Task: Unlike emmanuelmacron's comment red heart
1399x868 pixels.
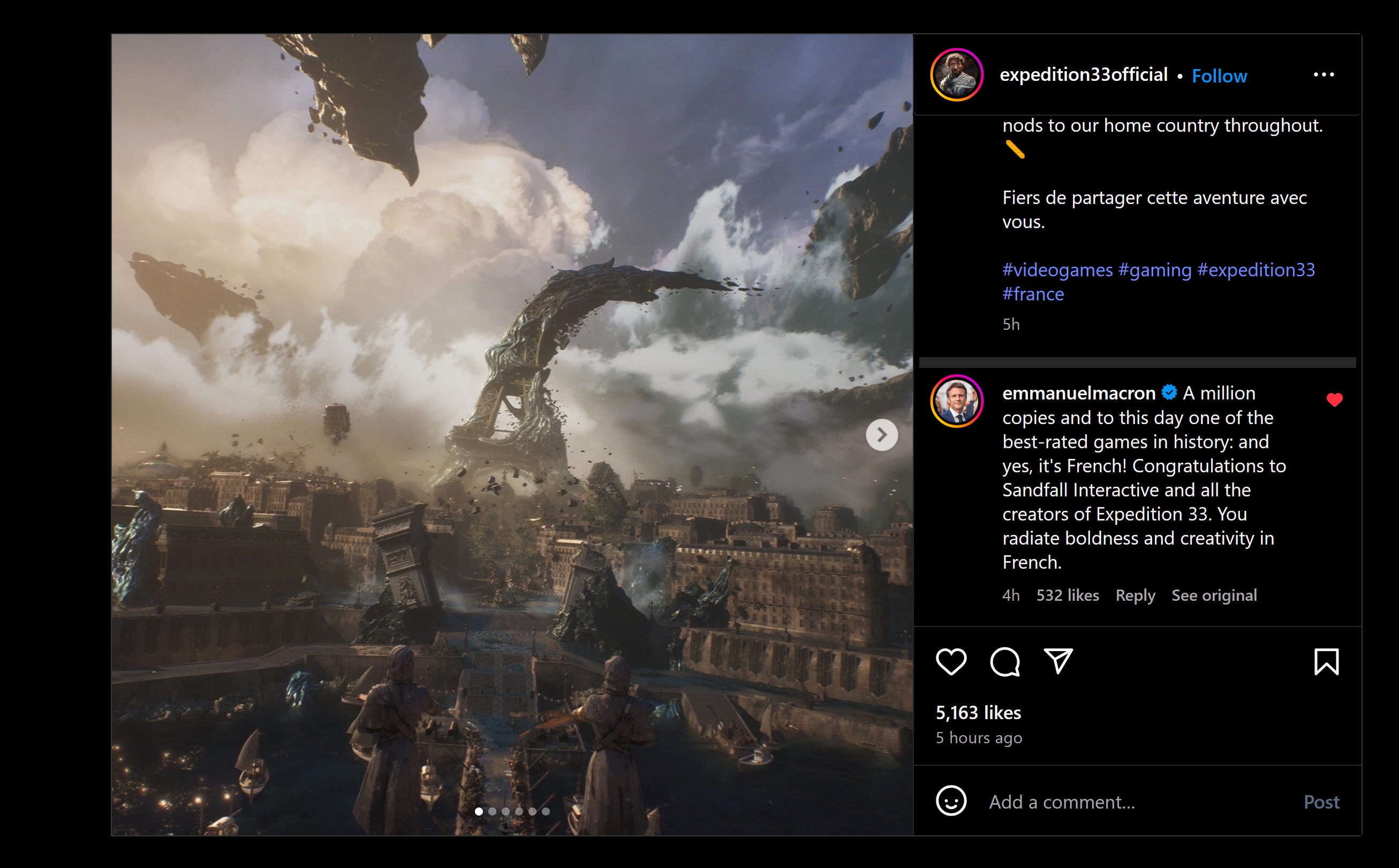Action: click(x=1334, y=400)
